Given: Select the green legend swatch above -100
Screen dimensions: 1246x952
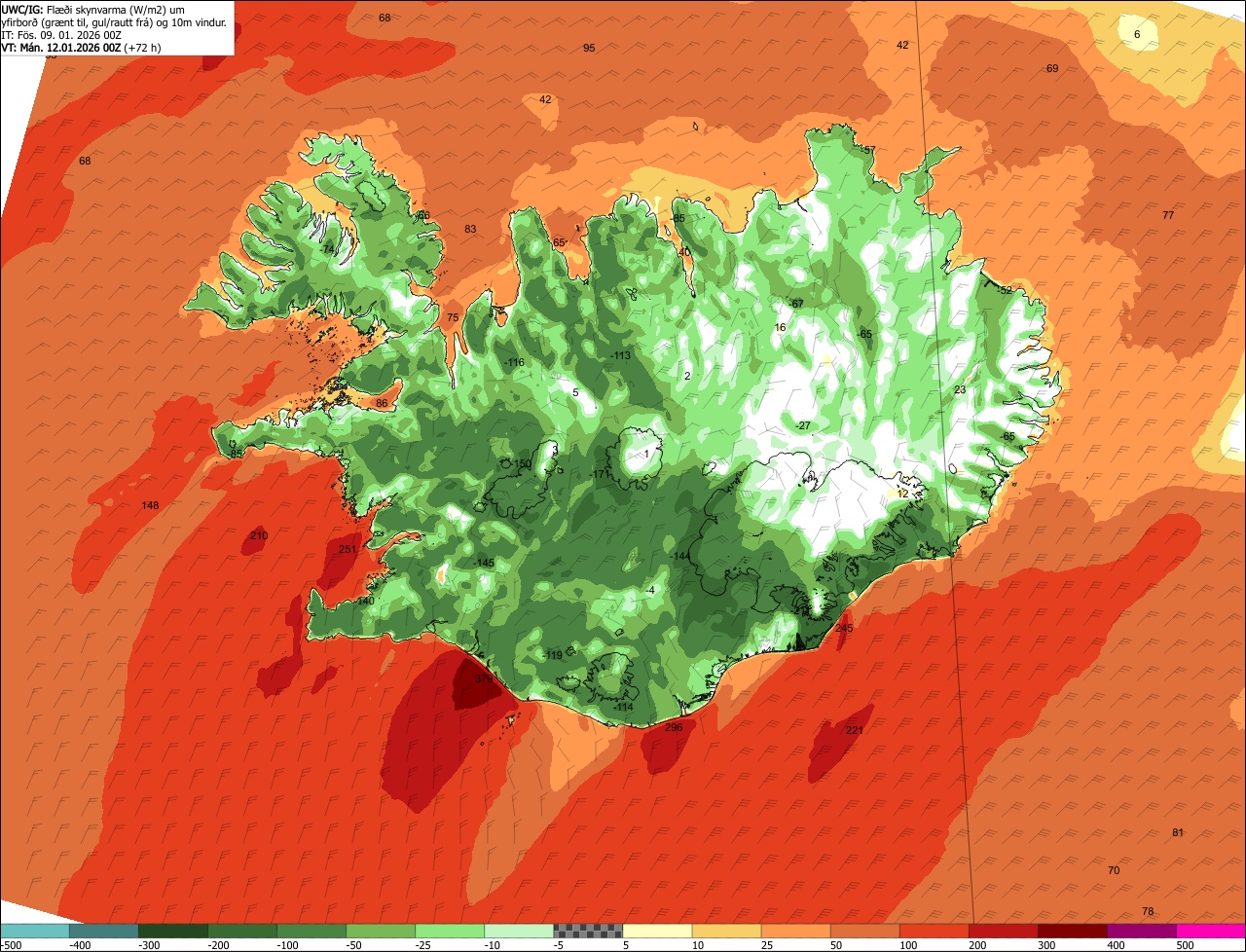Looking at the screenshot, I should tap(311, 930).
